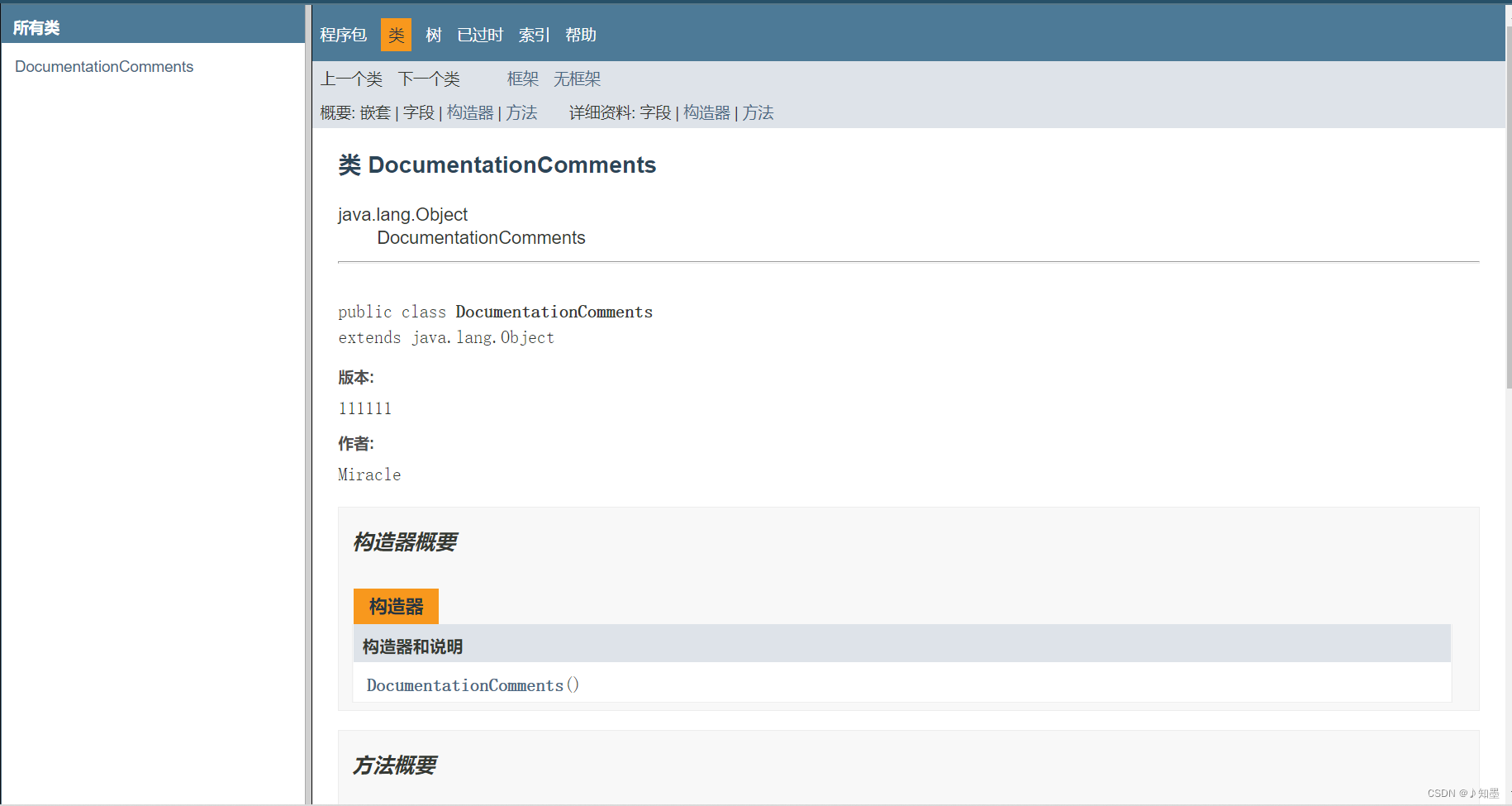Screen dimensions: 1512x806
Task: Switch to 无框架 no-frames view
Action: coord(576,79)
